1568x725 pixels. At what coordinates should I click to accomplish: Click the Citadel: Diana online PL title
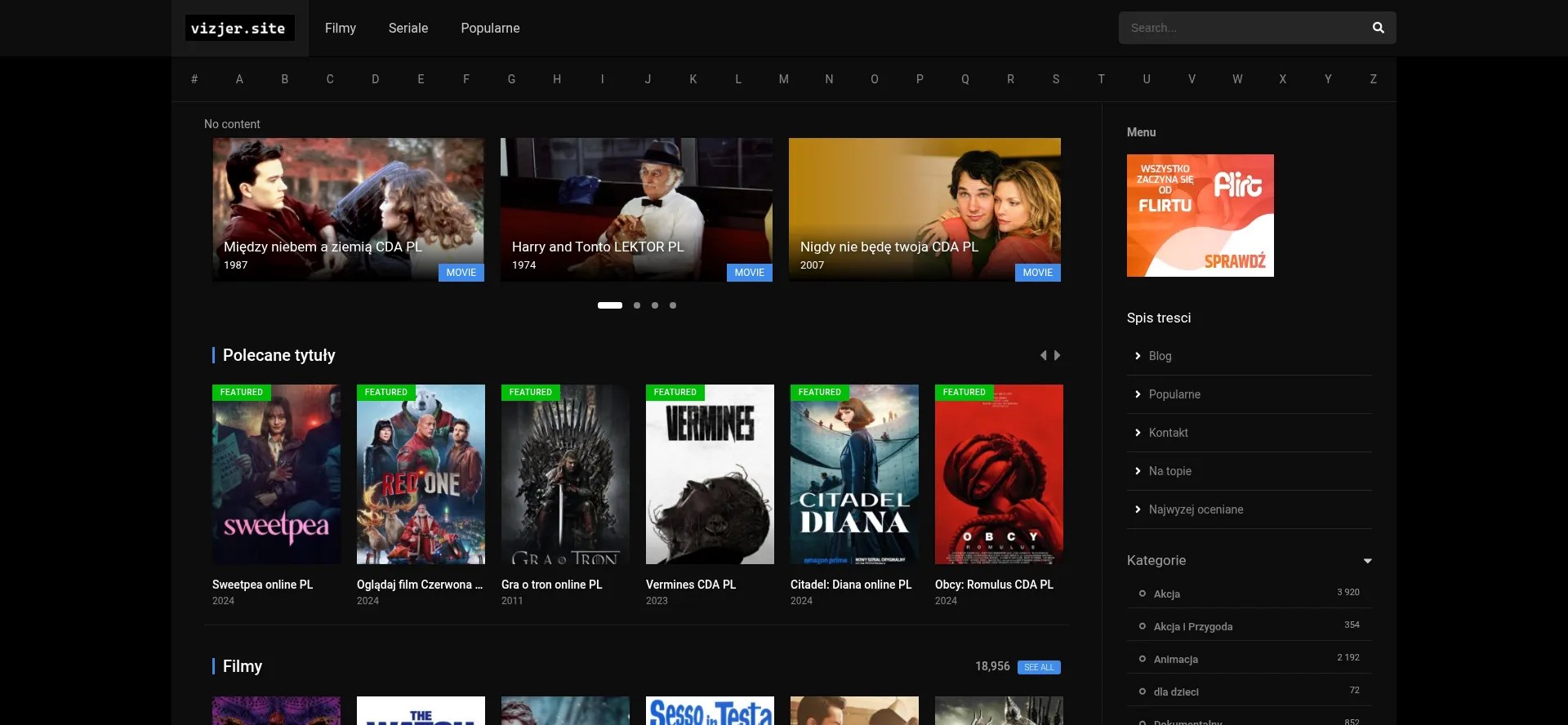[x=851, y=585]
